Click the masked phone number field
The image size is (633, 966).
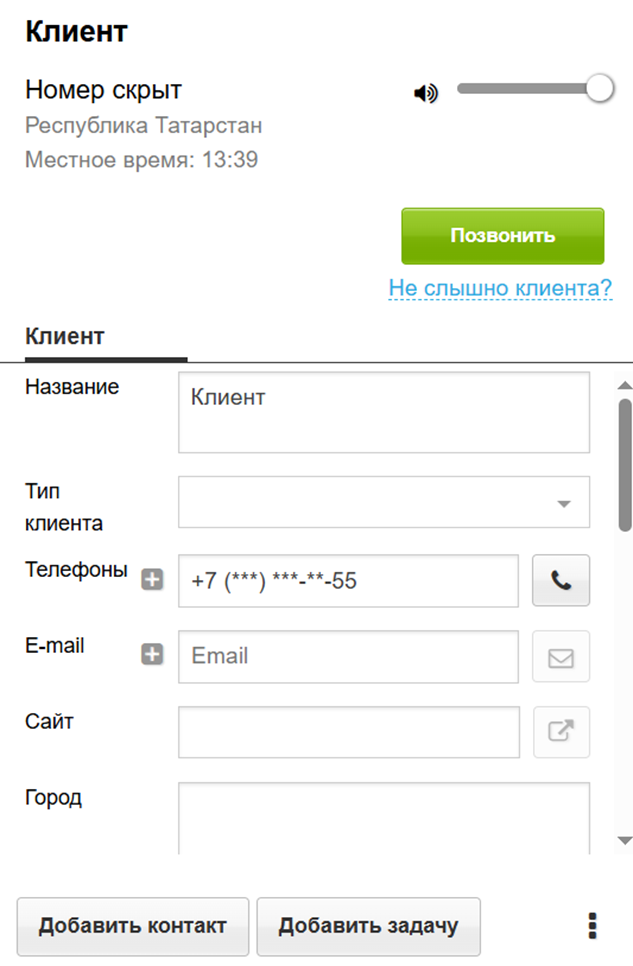(x=348, y=580)
